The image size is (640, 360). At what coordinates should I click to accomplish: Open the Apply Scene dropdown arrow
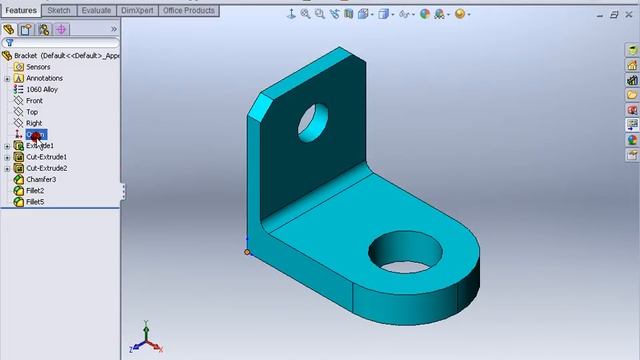[x=448, y=15]
